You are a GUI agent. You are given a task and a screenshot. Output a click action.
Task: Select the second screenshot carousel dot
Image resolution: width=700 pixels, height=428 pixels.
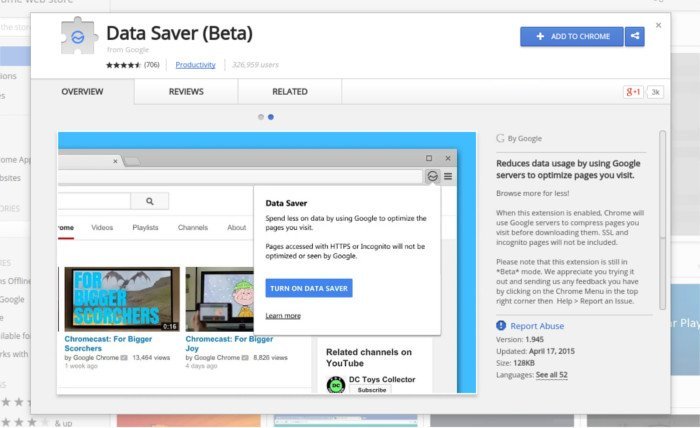[x=271, y=117]
